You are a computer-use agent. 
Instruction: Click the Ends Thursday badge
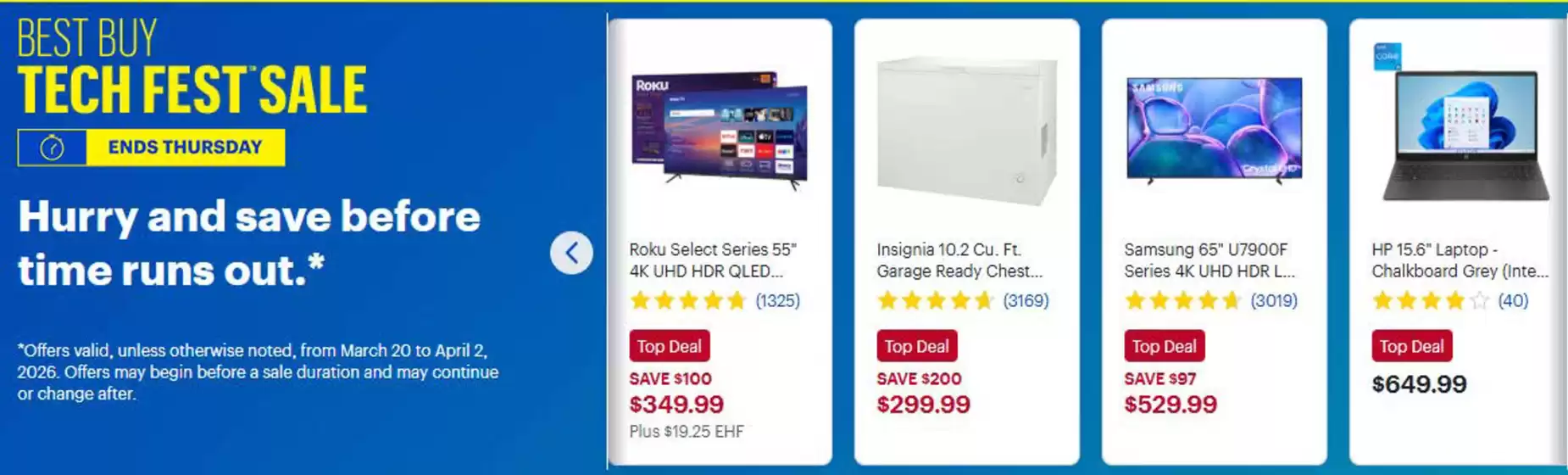coord(185,148)
